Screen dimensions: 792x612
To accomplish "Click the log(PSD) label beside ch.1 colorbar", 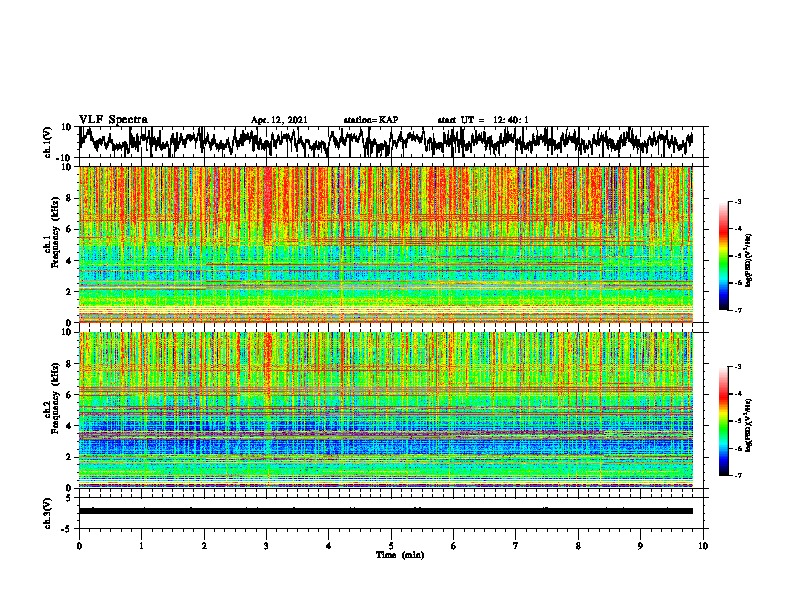I will coord(749,260).
